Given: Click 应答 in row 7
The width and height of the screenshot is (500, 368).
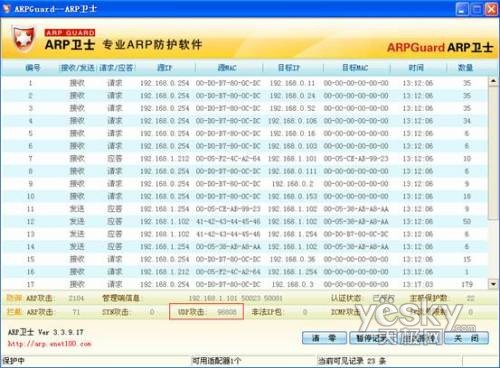Looking at the screenshot, I should (115, 158).
